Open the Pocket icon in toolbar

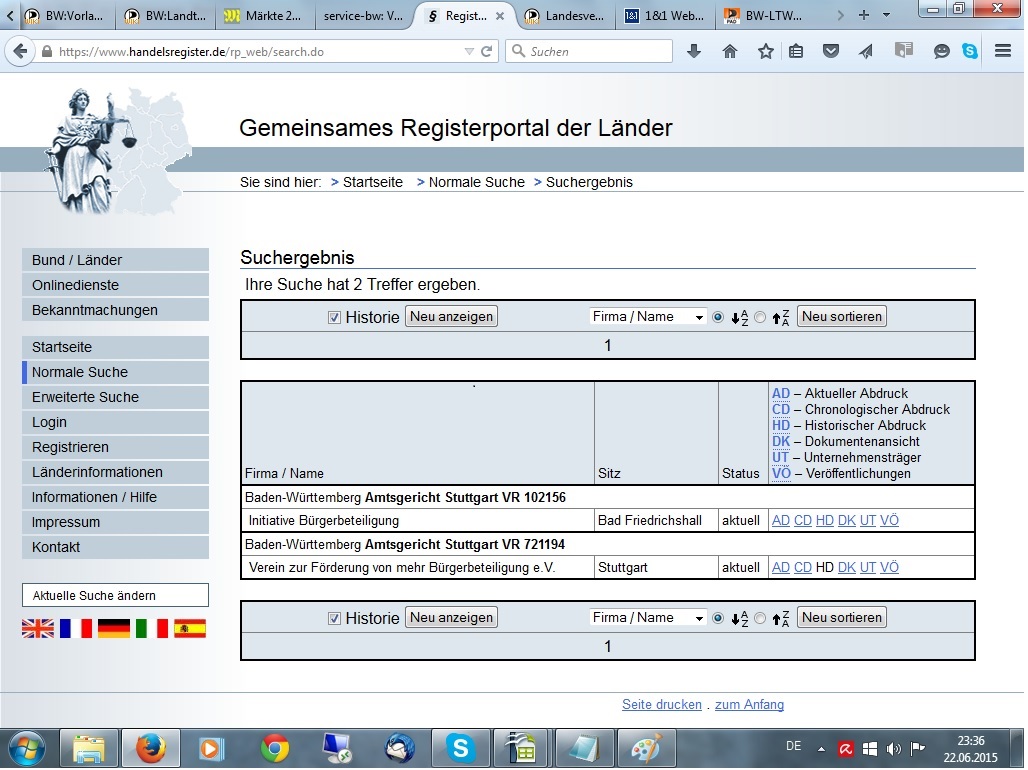(x=831, y=51)
